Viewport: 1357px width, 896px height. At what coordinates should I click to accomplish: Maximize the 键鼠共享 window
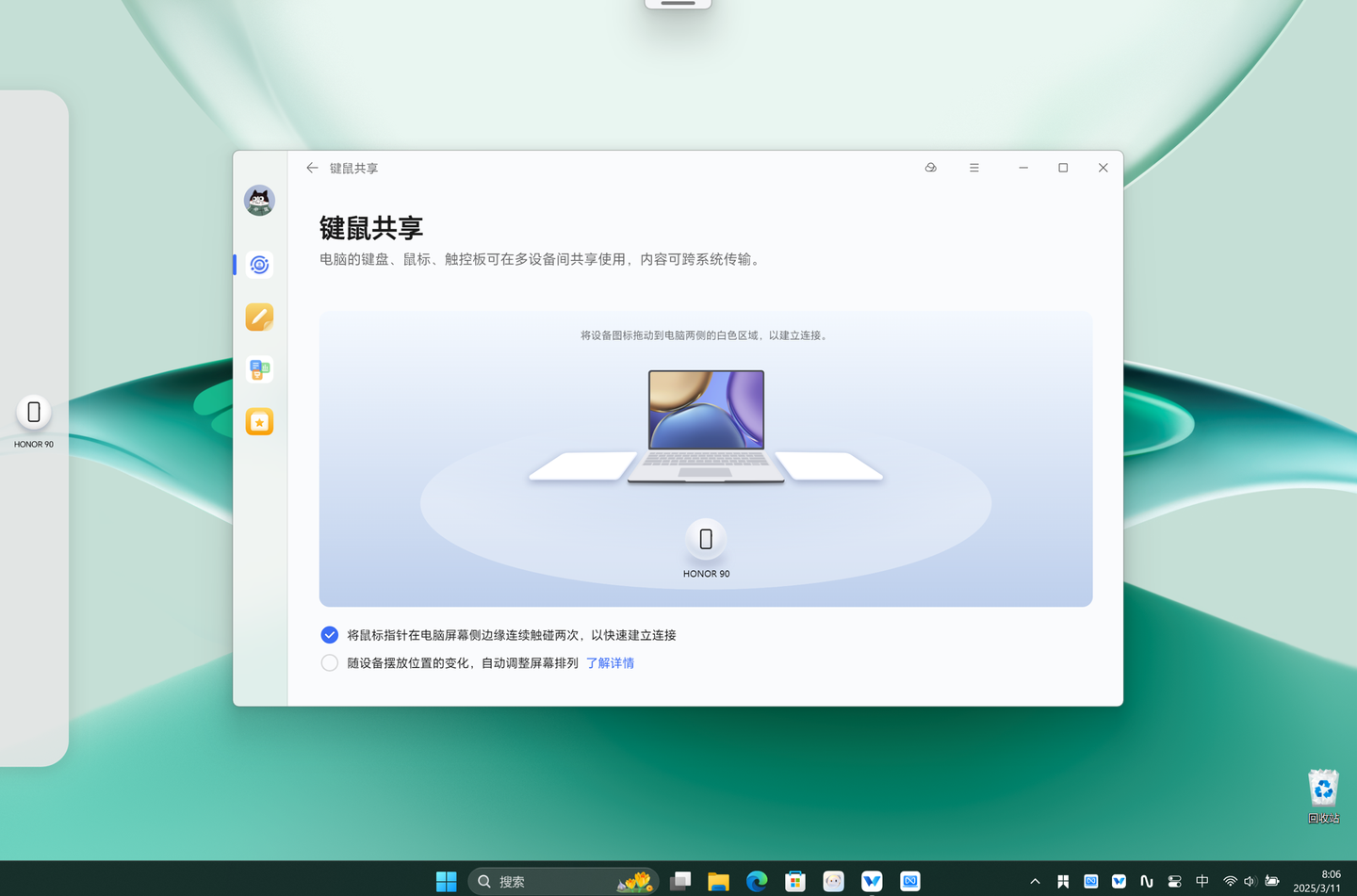(x=1063, y=168)
